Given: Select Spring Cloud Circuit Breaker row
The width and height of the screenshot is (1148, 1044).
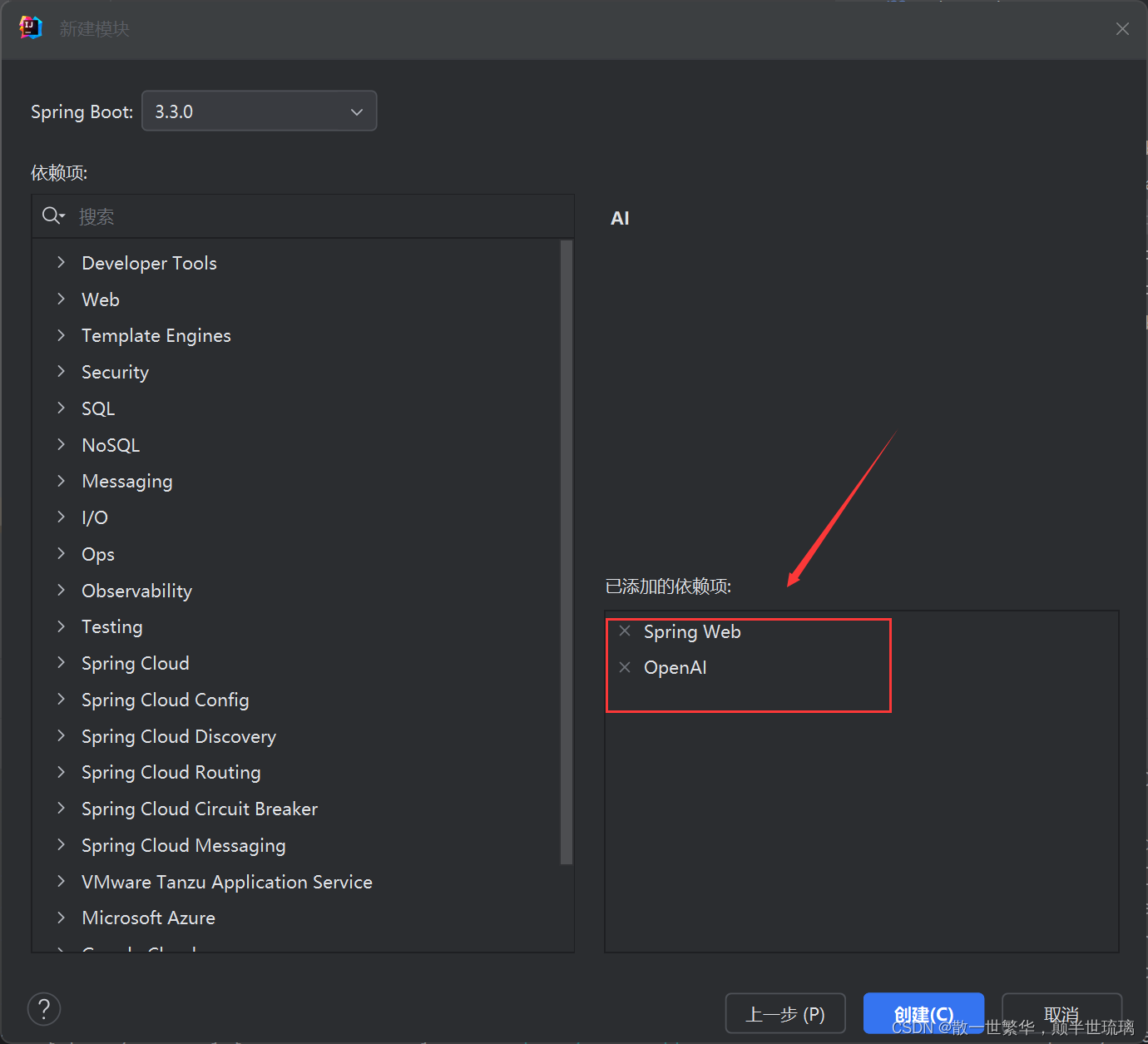Looking at the screenshot, I should tap(297, 809).
